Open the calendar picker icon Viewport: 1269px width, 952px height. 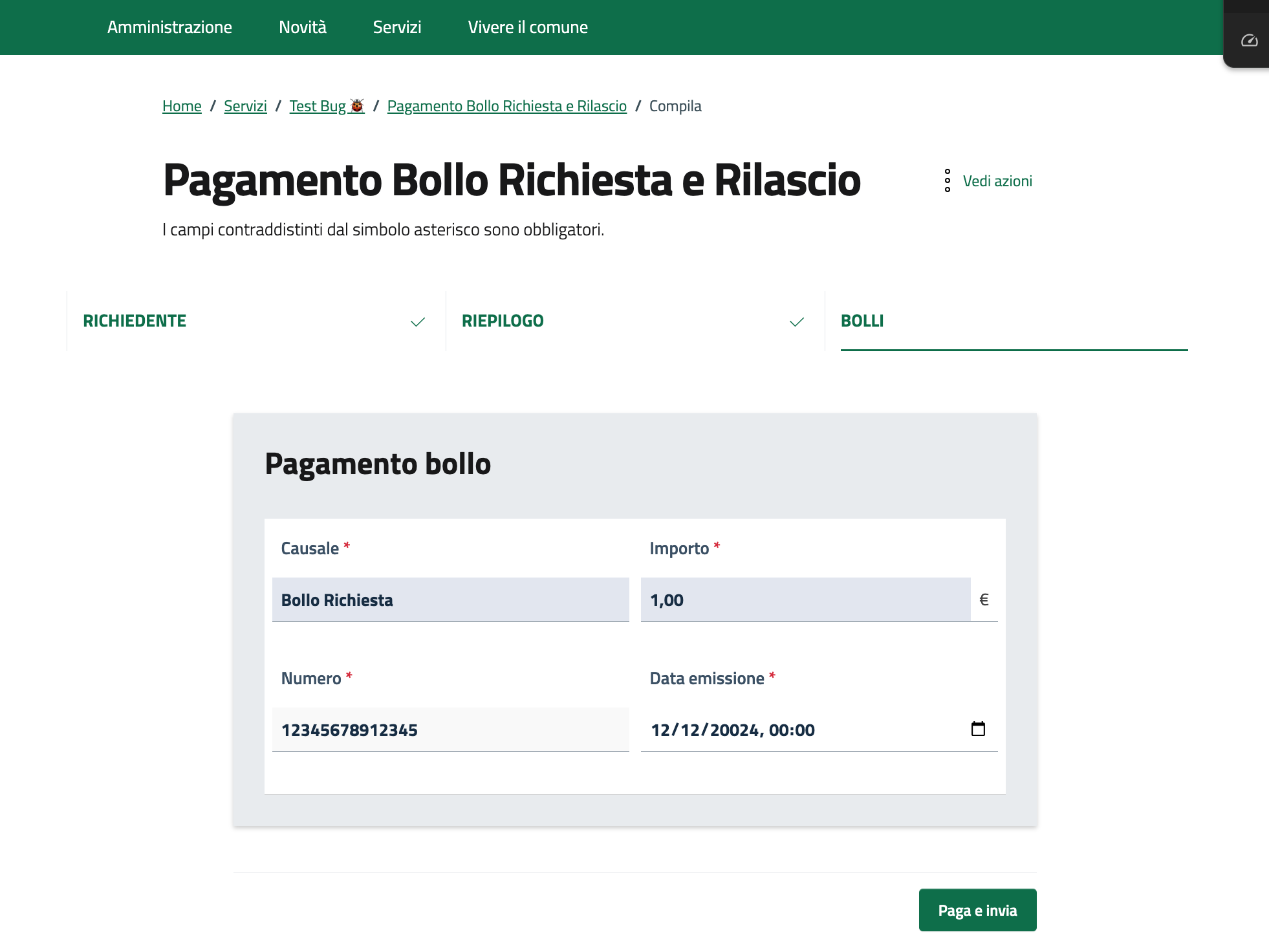[978, 729]
